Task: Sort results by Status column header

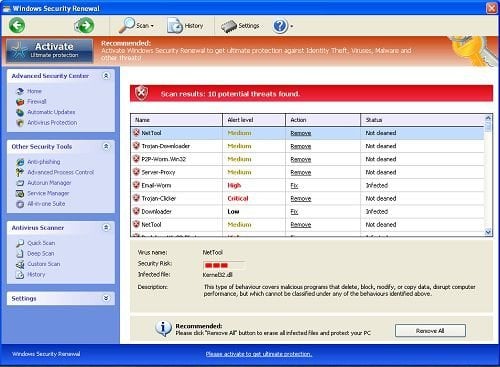Action: click(422, 120)
